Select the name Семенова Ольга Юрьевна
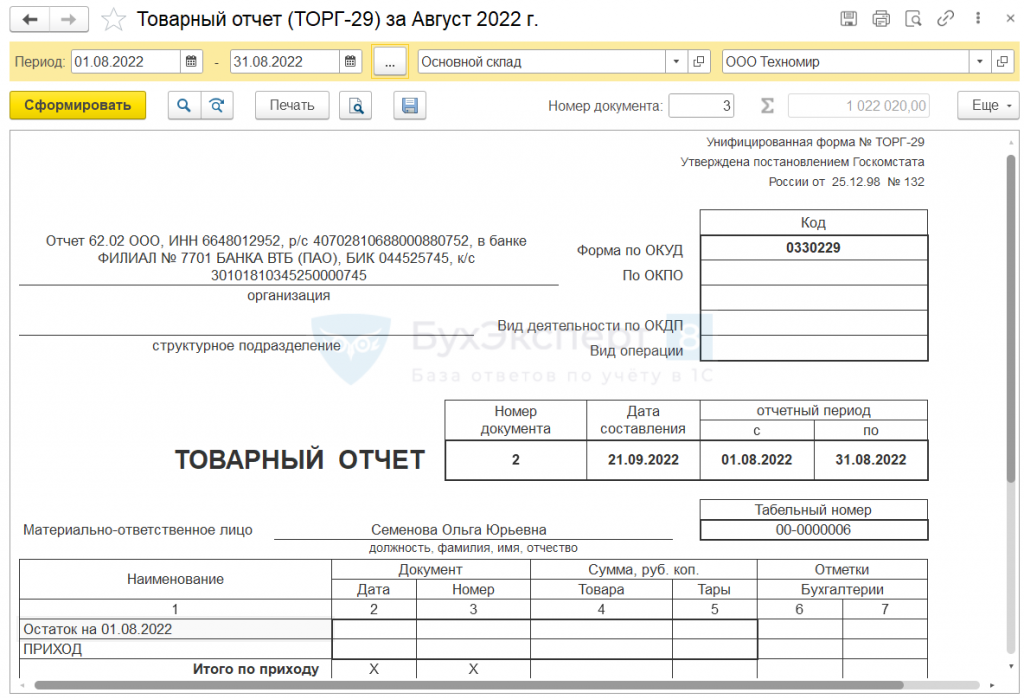This screenshot has width=1024, height=699. coord(458,530)
